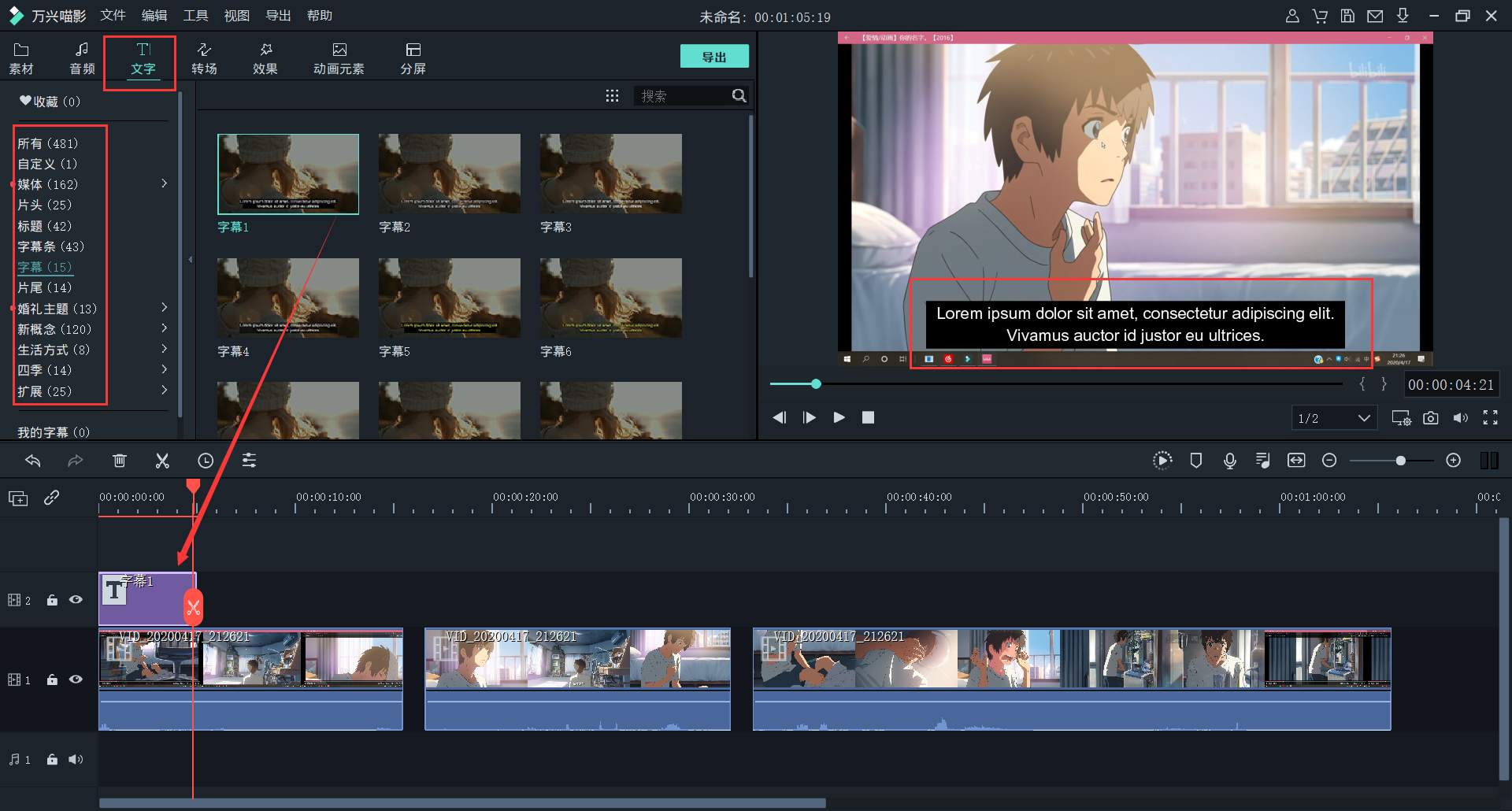The image size is (1512, 811).
Task: Switch to the 转场 tab
Action: 204,59
